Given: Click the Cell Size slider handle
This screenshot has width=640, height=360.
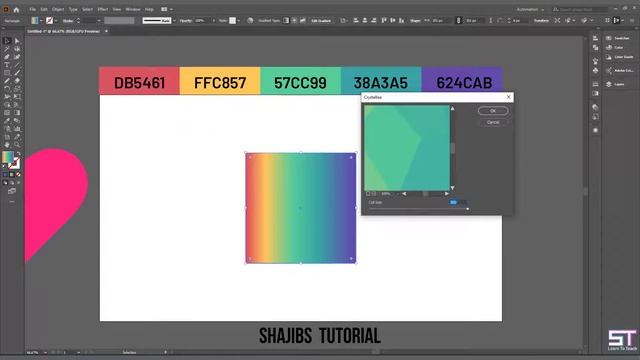Looking at the screenshot, I should [x=467, y=209].
